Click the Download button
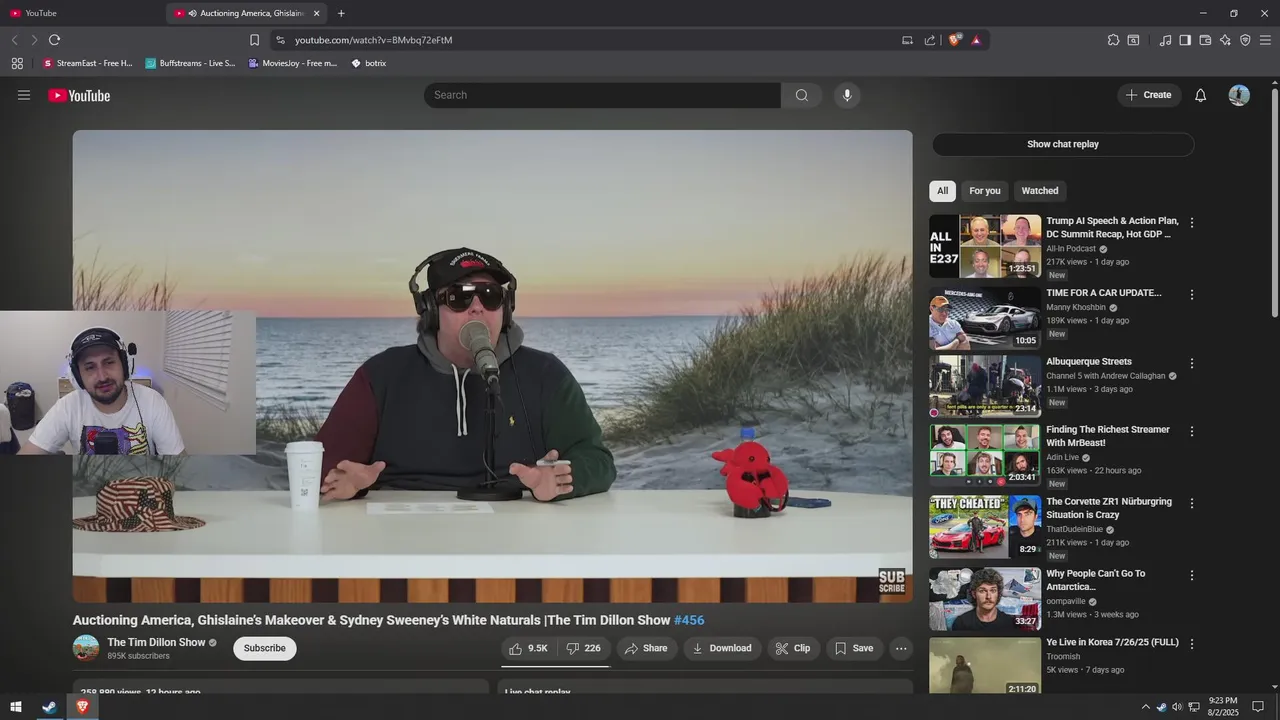The width and height of the screenshot is (1280, 720). [x=721, y=648]
